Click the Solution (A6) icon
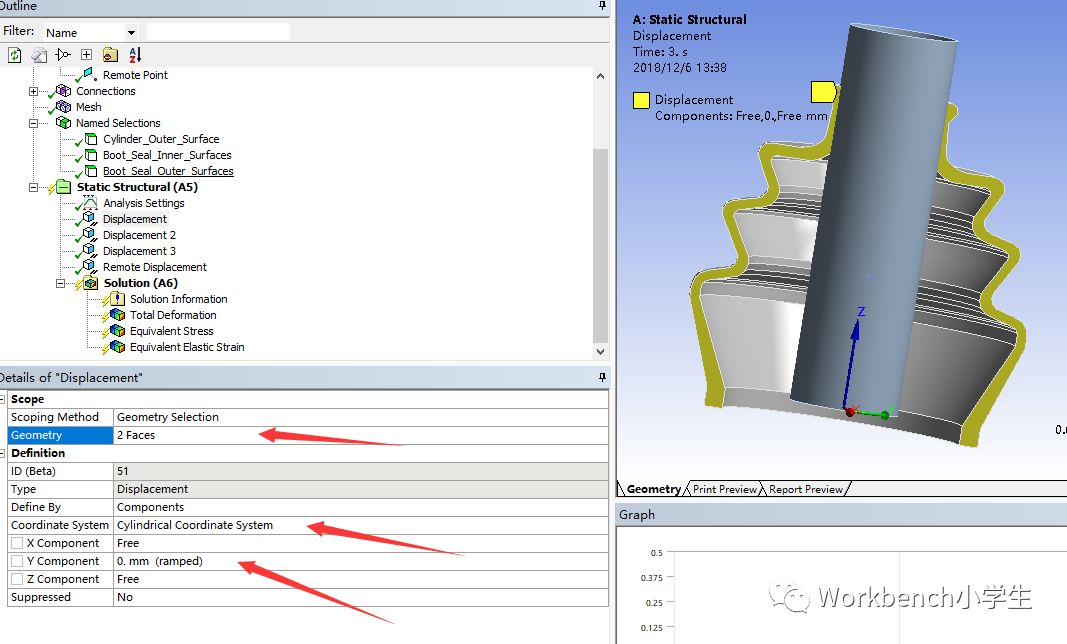Image resolution: width=1067 pixels, height=644 pixels. (x=91, y=283)
